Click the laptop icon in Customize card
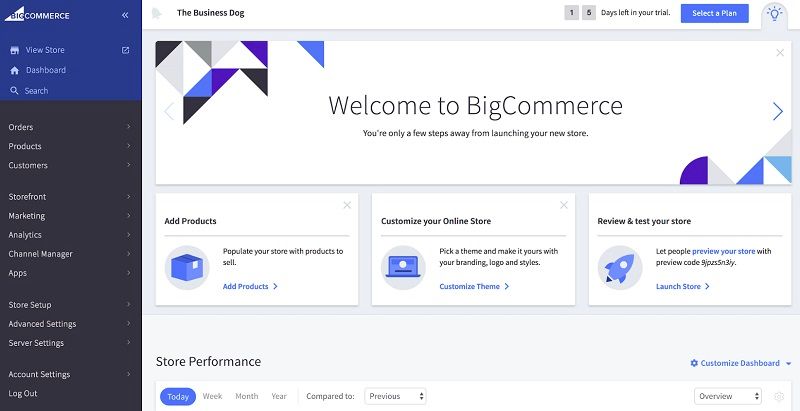 click(x=403, y=268)
